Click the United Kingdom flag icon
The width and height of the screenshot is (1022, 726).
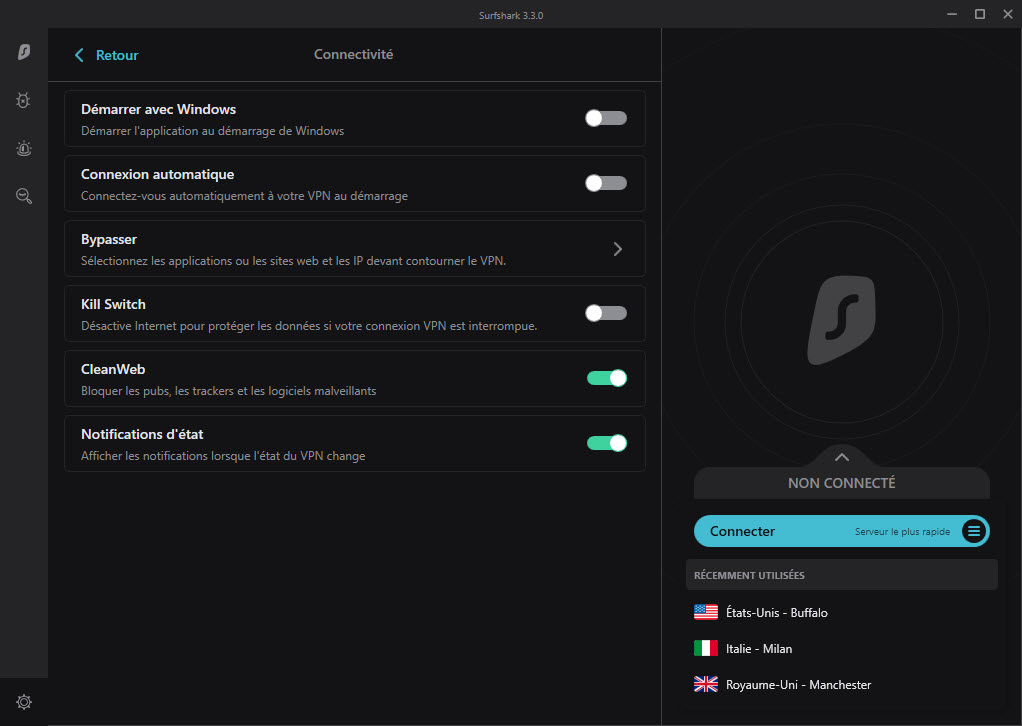(706, 684)
